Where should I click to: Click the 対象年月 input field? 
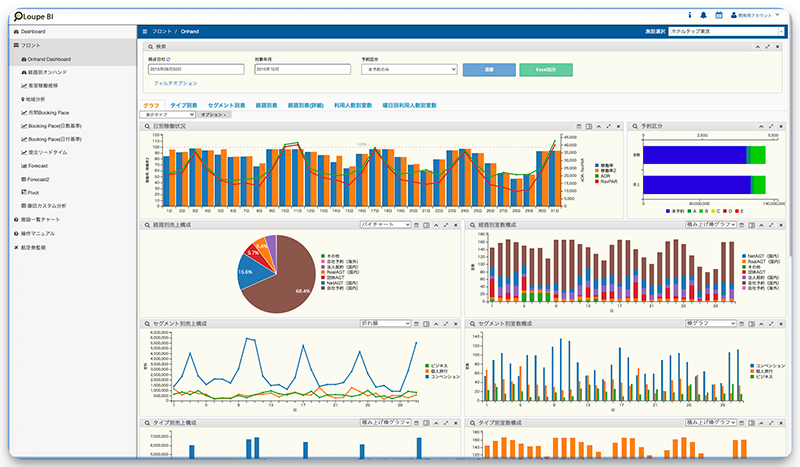302,69
